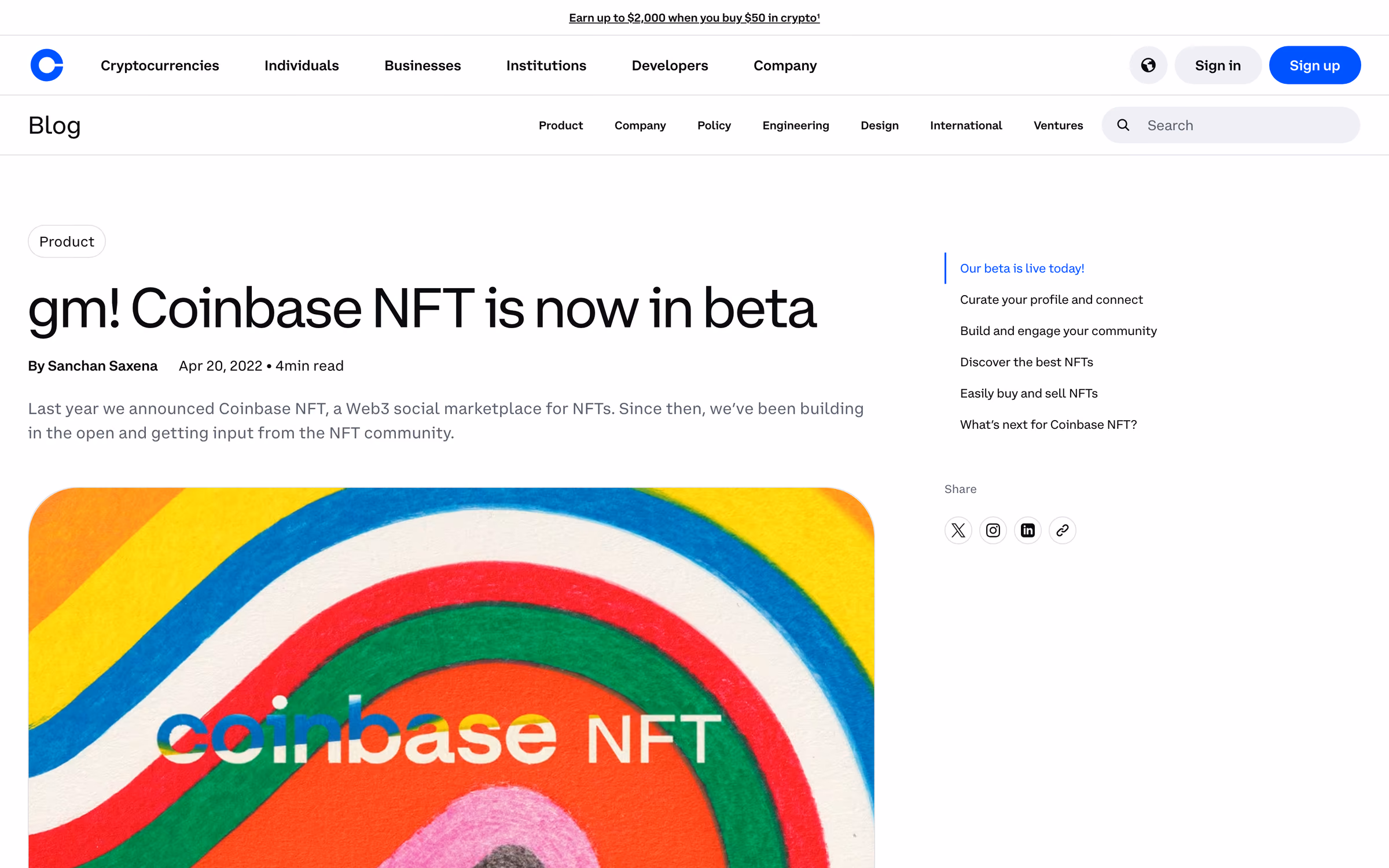Viewport: 1389px width, 868px height.
Task: Share article on LinkedIn
Action: (x=1028, y=530)
